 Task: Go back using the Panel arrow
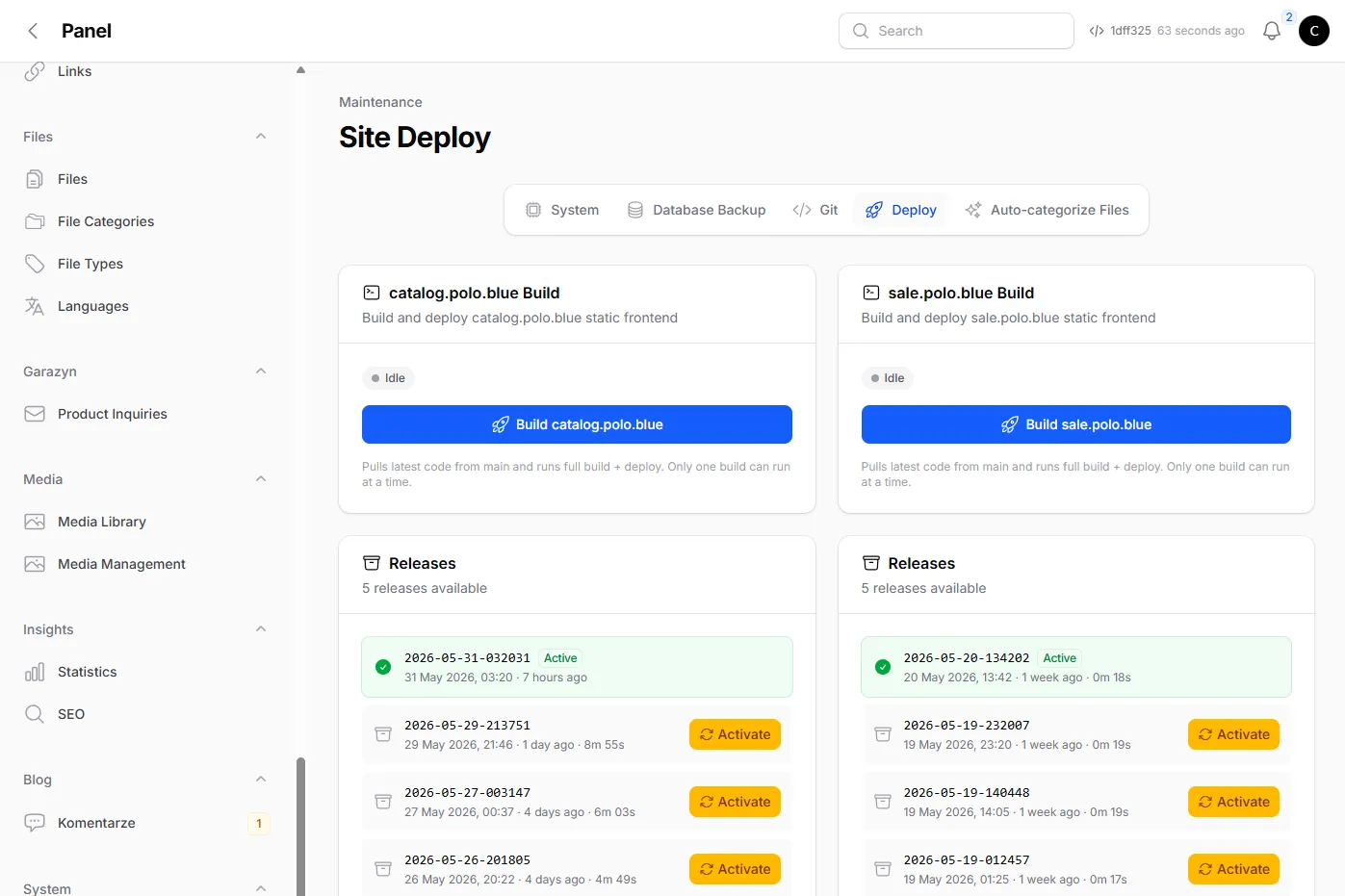[x=33, y=31]
